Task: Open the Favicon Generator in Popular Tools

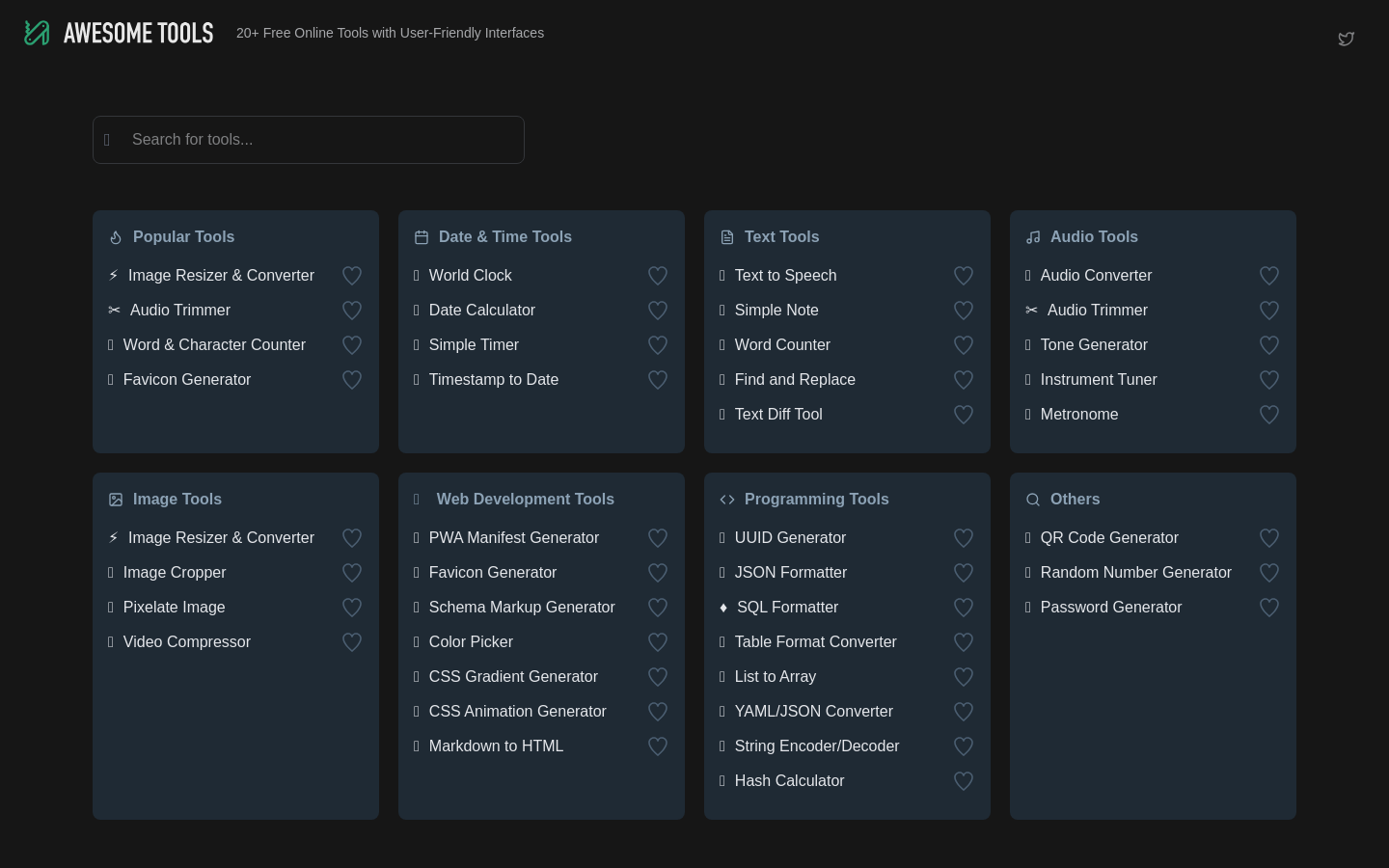Action: (187, 380)
